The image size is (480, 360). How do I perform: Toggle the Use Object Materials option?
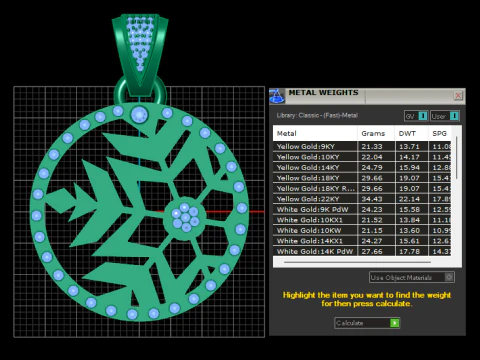412,277
